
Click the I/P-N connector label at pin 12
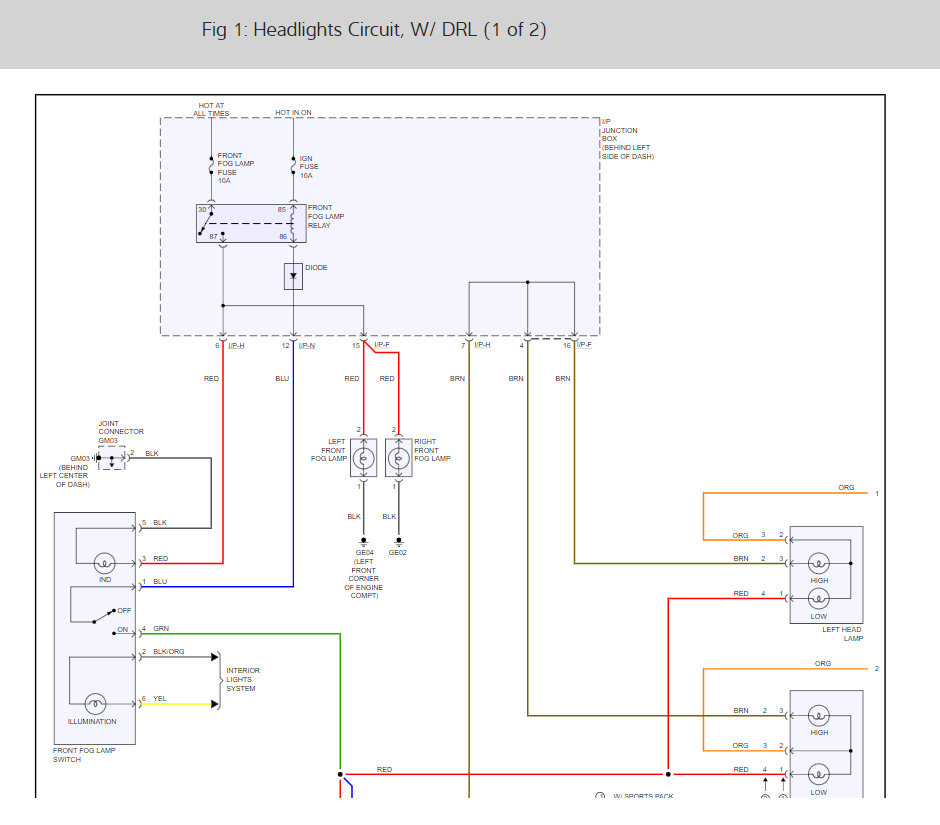(306, 346)
